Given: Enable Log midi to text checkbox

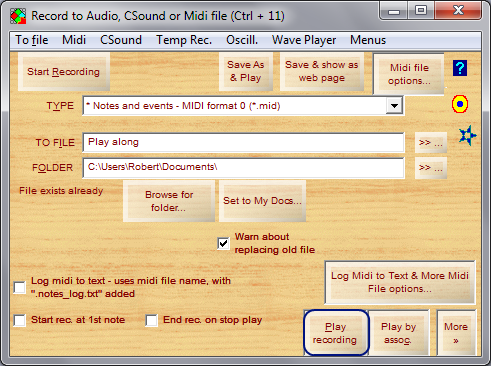Looking at the screenshot, I should tap(20, 287).
